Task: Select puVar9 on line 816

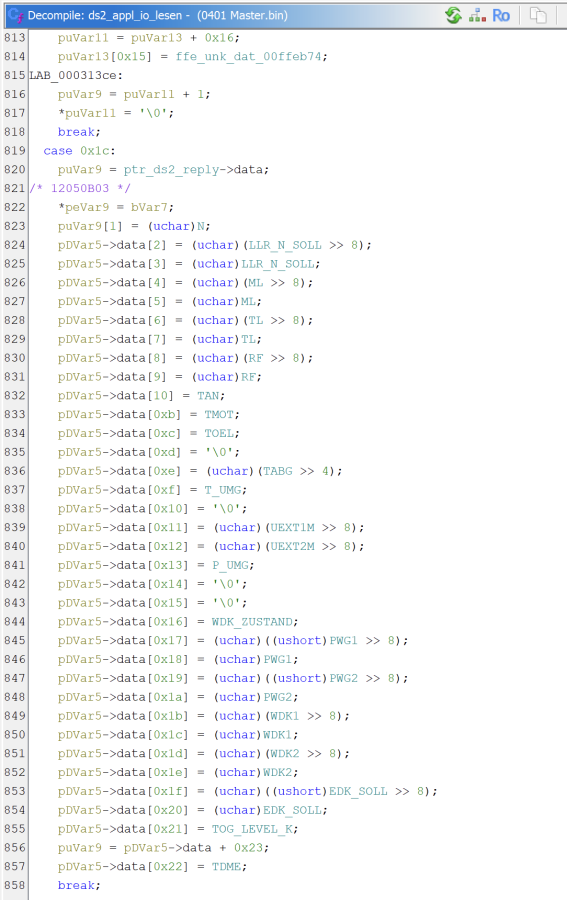Action: click(x=80, y=94)
